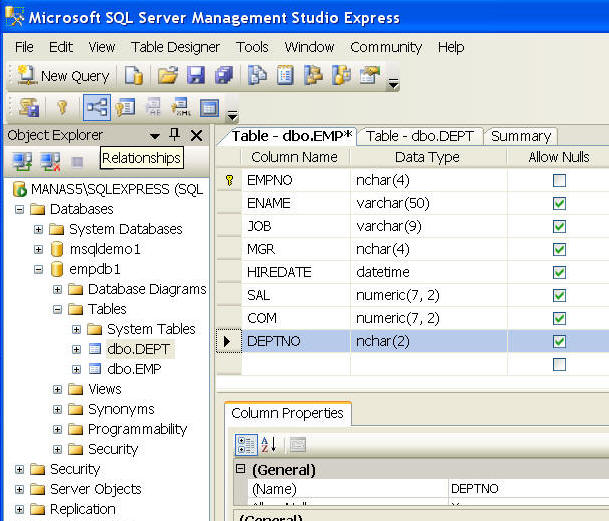Click the MANAS5\SQLEXPRESS server node
Screen dimensions: 609x521
click(117, 189)
